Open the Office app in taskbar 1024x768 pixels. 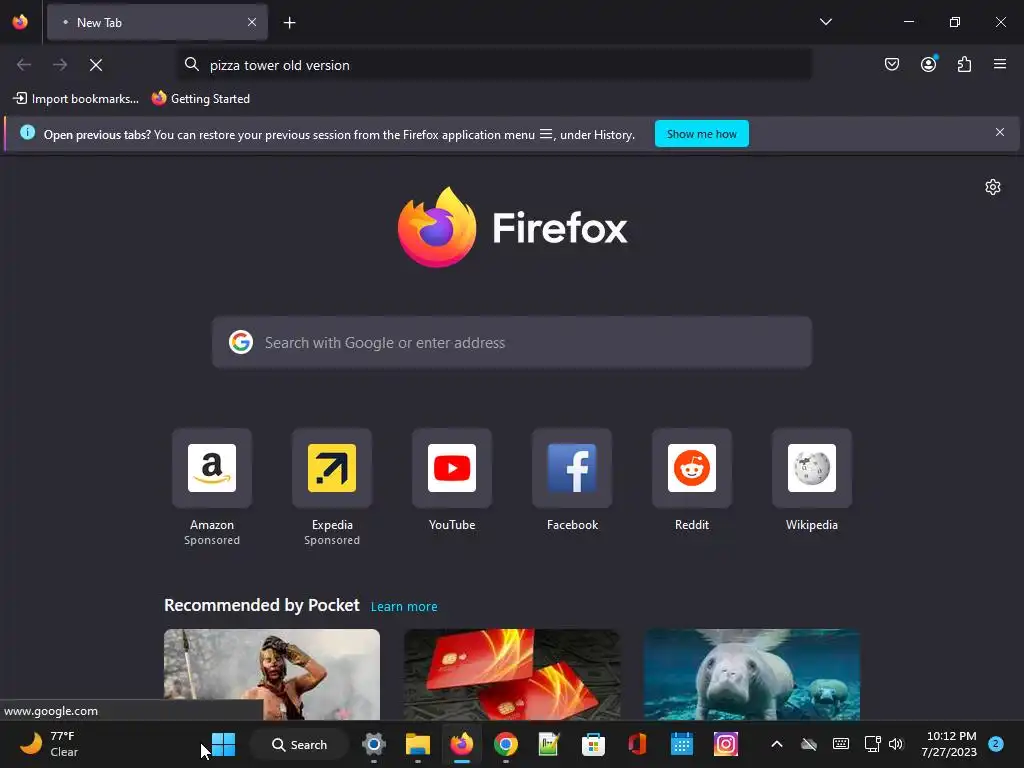637,744
